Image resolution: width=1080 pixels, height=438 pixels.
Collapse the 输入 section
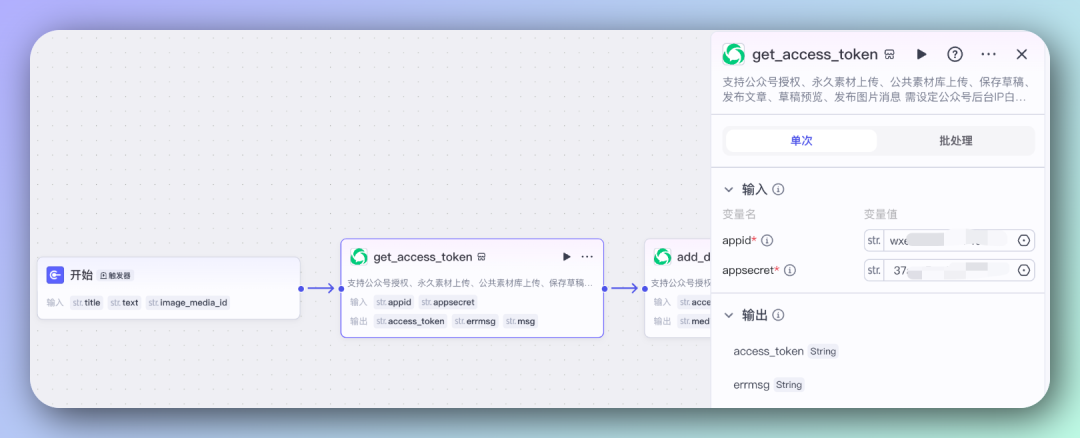click(x=729, y=189)
